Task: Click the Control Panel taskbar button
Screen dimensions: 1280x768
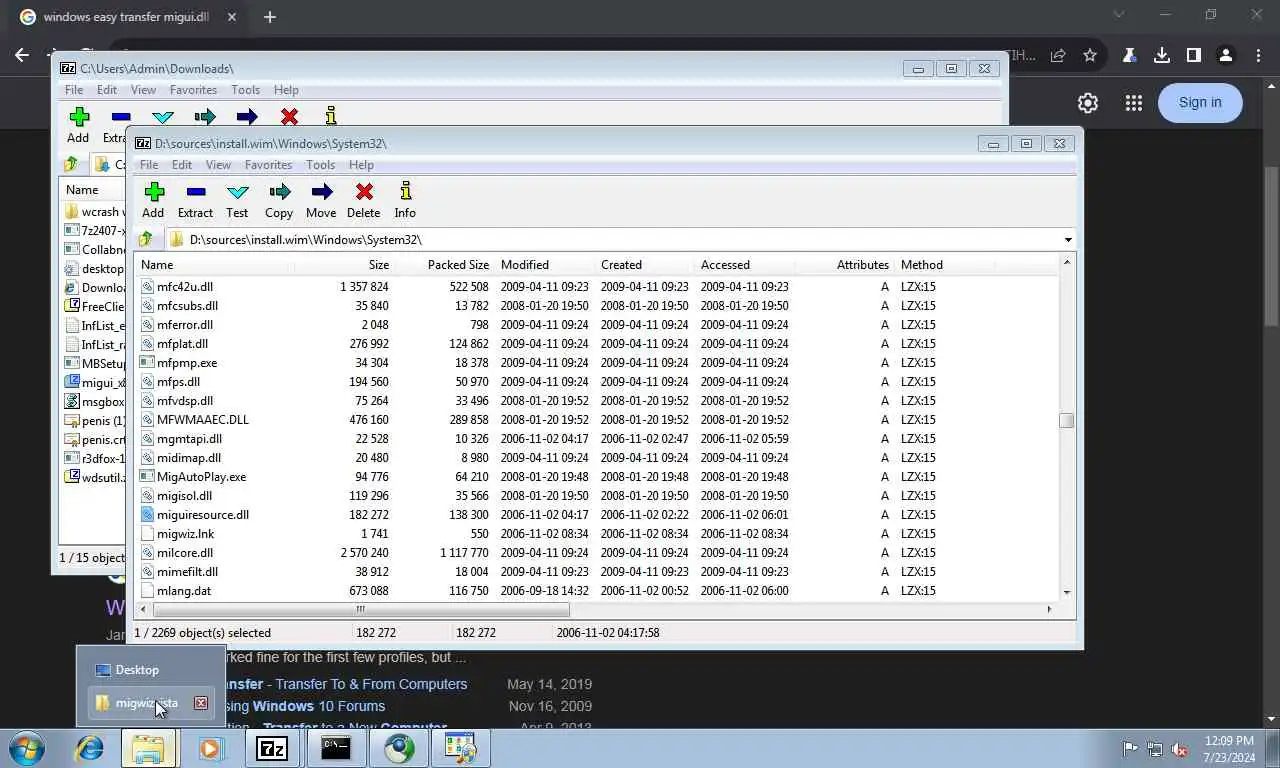Action: 461,748
